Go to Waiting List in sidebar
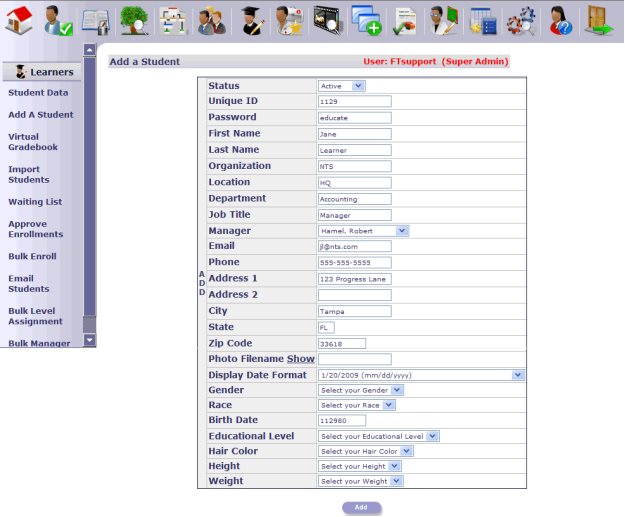The height and width of the screenshot is (517, 625). 35,202
